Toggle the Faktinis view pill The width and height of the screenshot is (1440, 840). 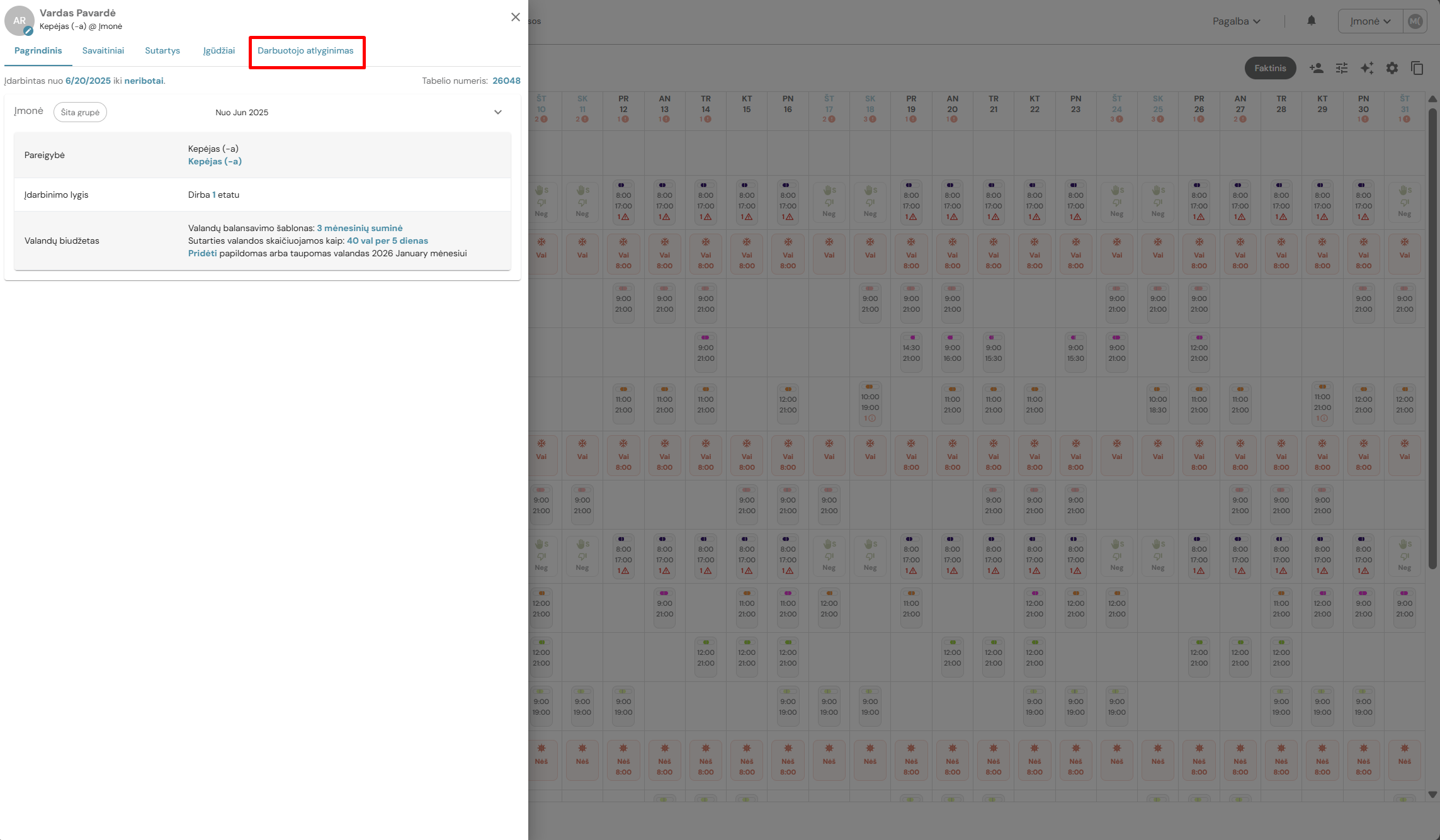pos(1270,68)
